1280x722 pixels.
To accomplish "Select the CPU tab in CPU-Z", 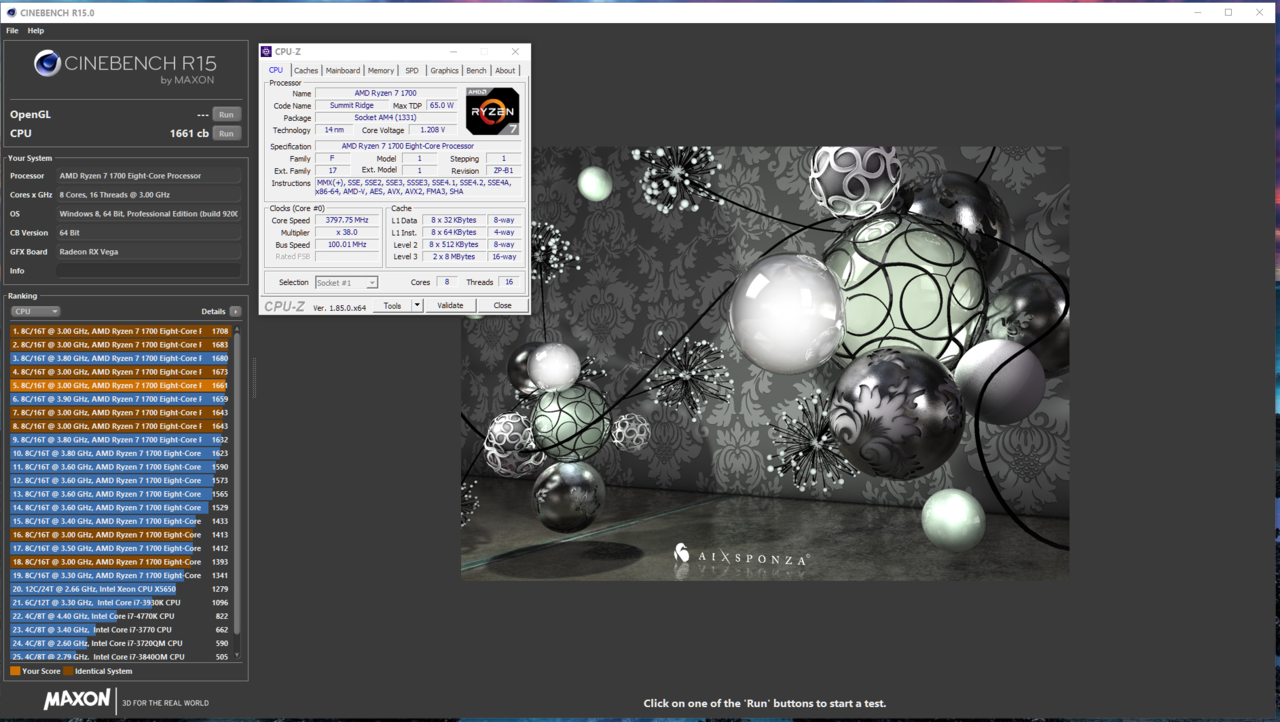I will (x=276, y=70).
